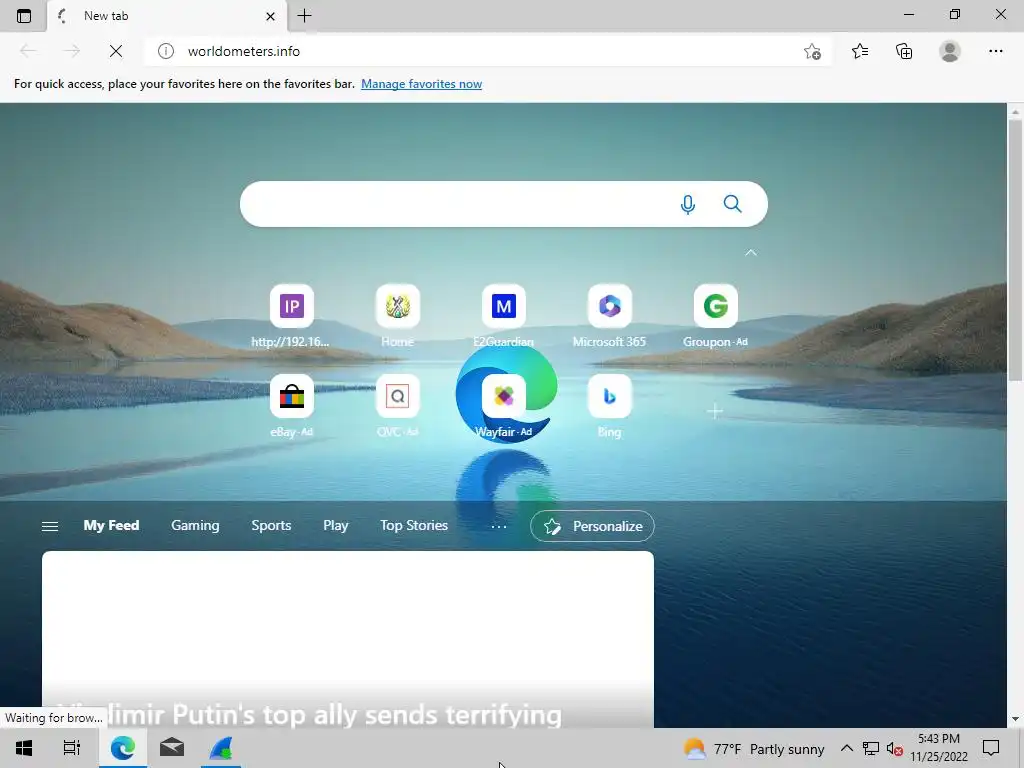Open the Favorites list
The width and height of the screenshot is (1024, 768).
coord(860,51)
